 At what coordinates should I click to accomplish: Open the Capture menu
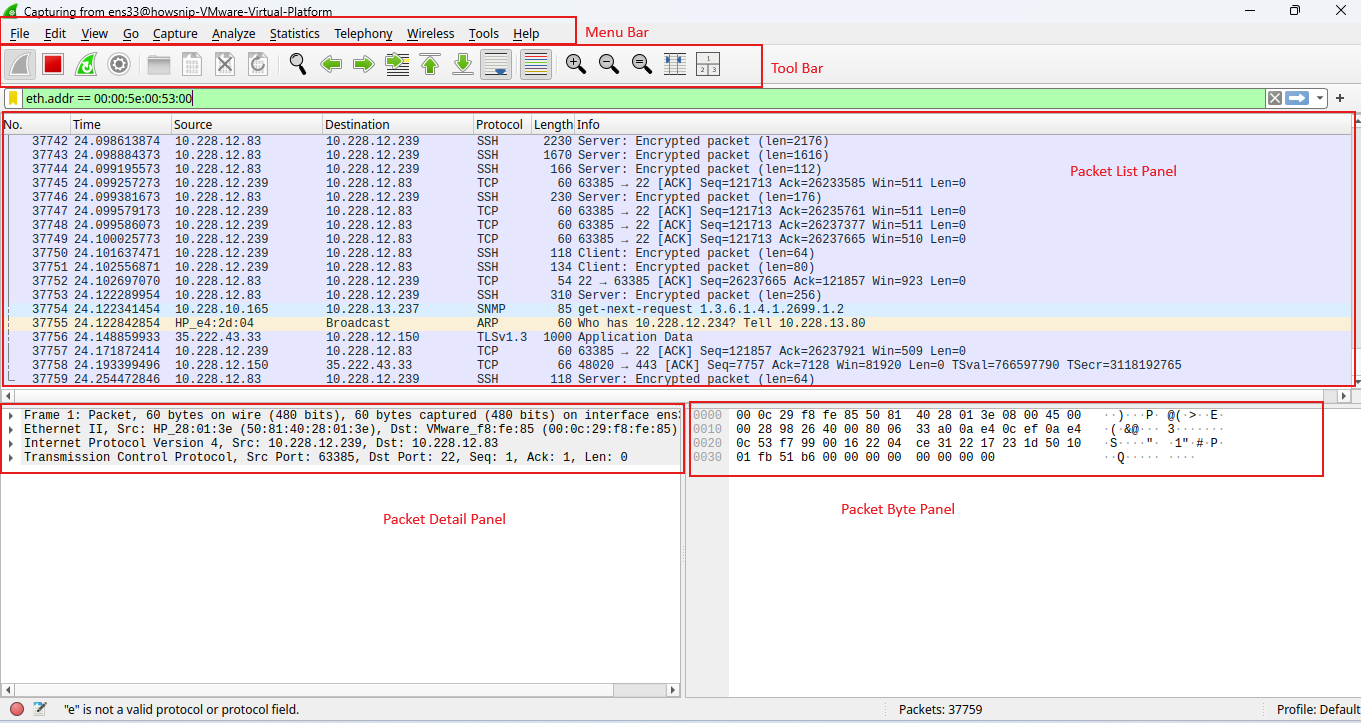pos(175,33)
